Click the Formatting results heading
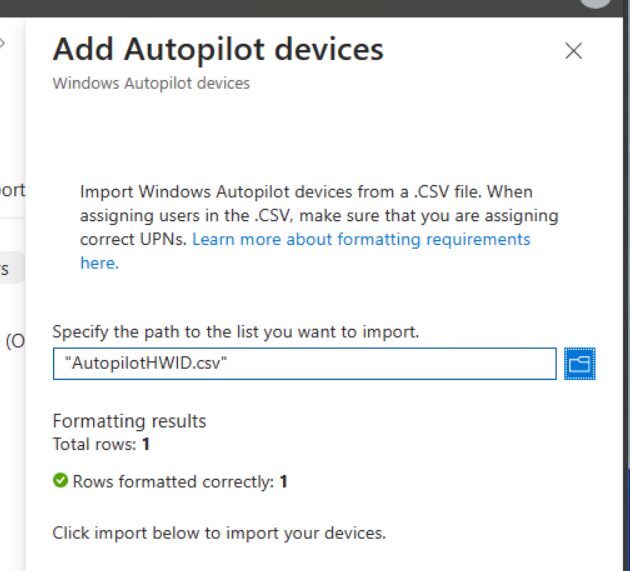 coord(129,421)
